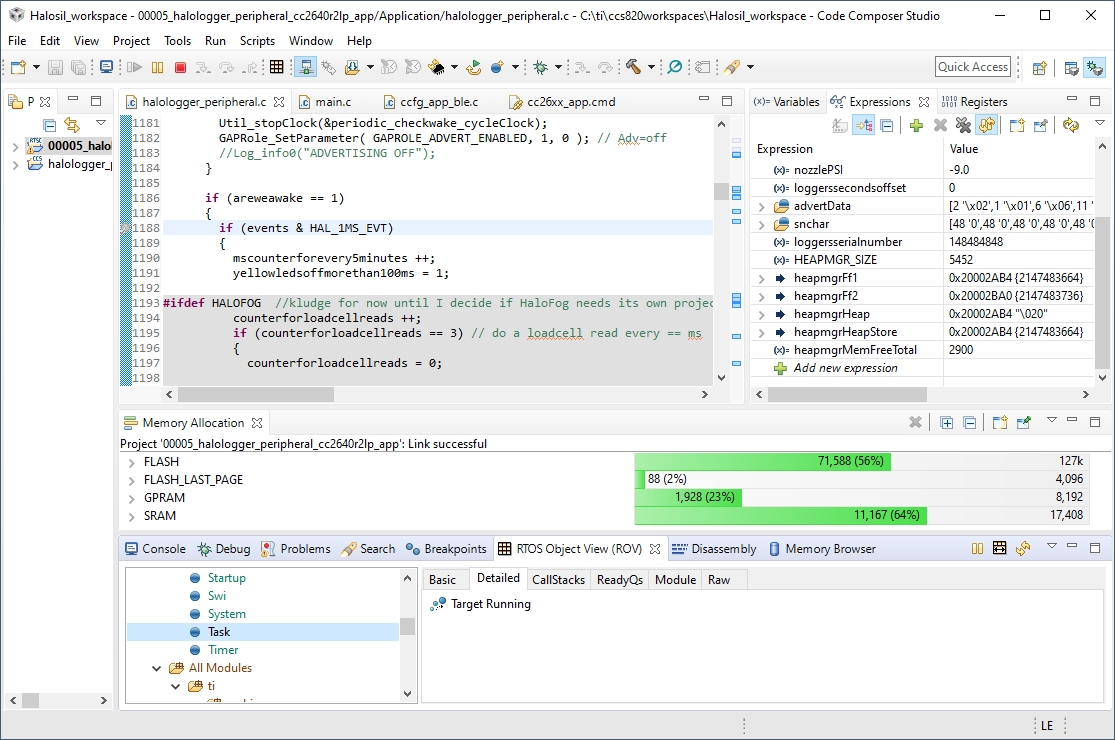Switch to the main.c editor tab

(333, 102)
